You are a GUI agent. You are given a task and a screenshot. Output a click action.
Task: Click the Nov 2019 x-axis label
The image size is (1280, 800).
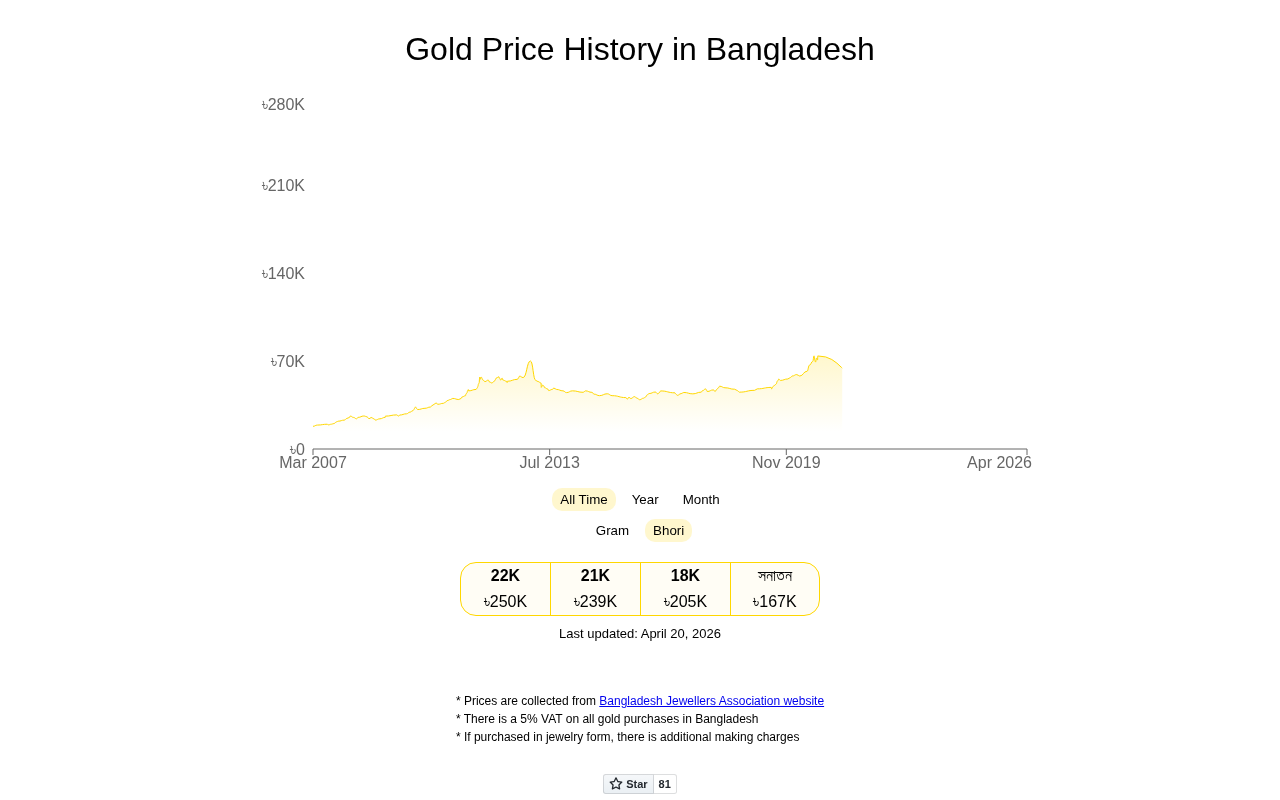coord(786,463)
